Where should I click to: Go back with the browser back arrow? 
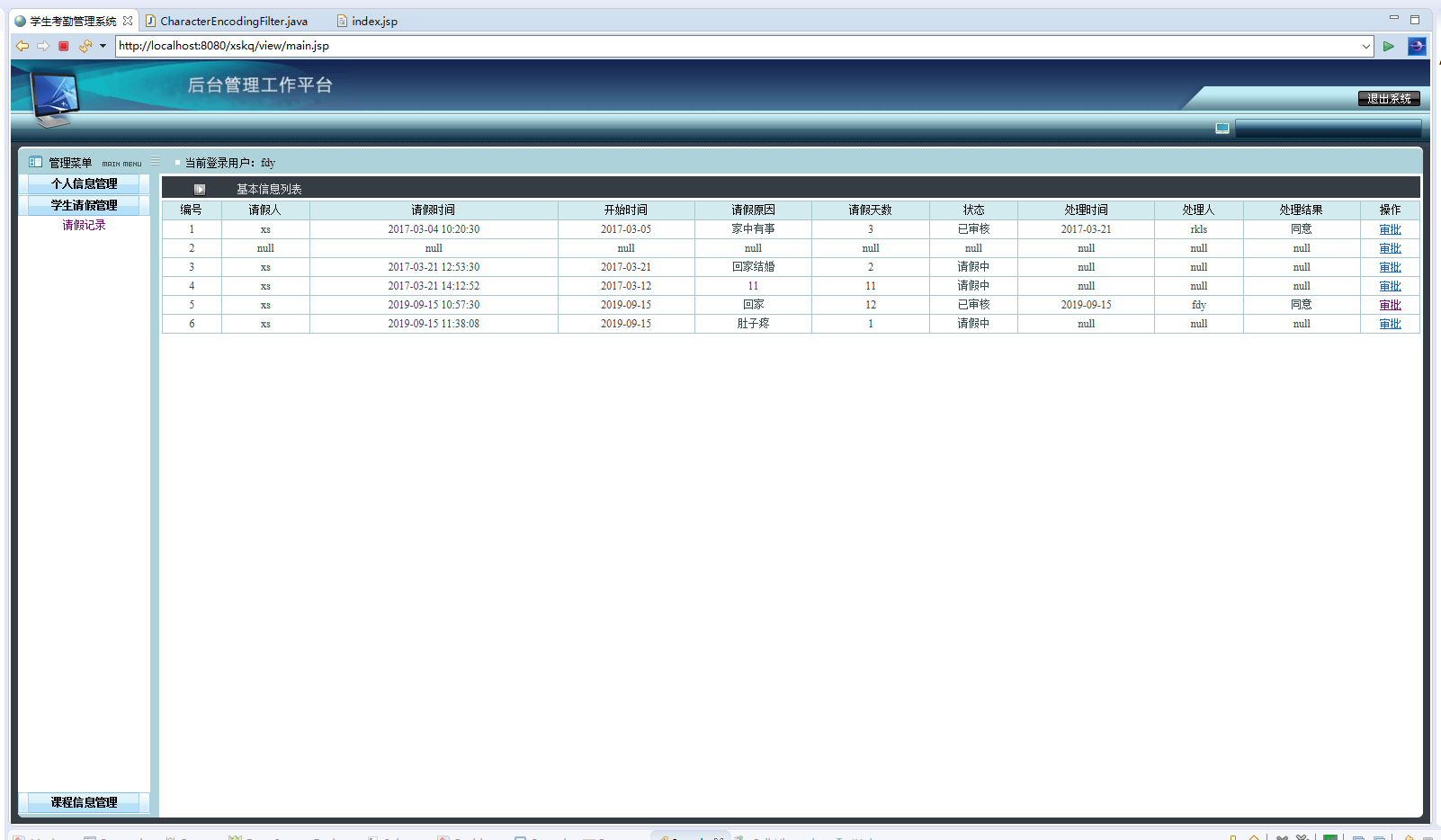coord(22,46)
